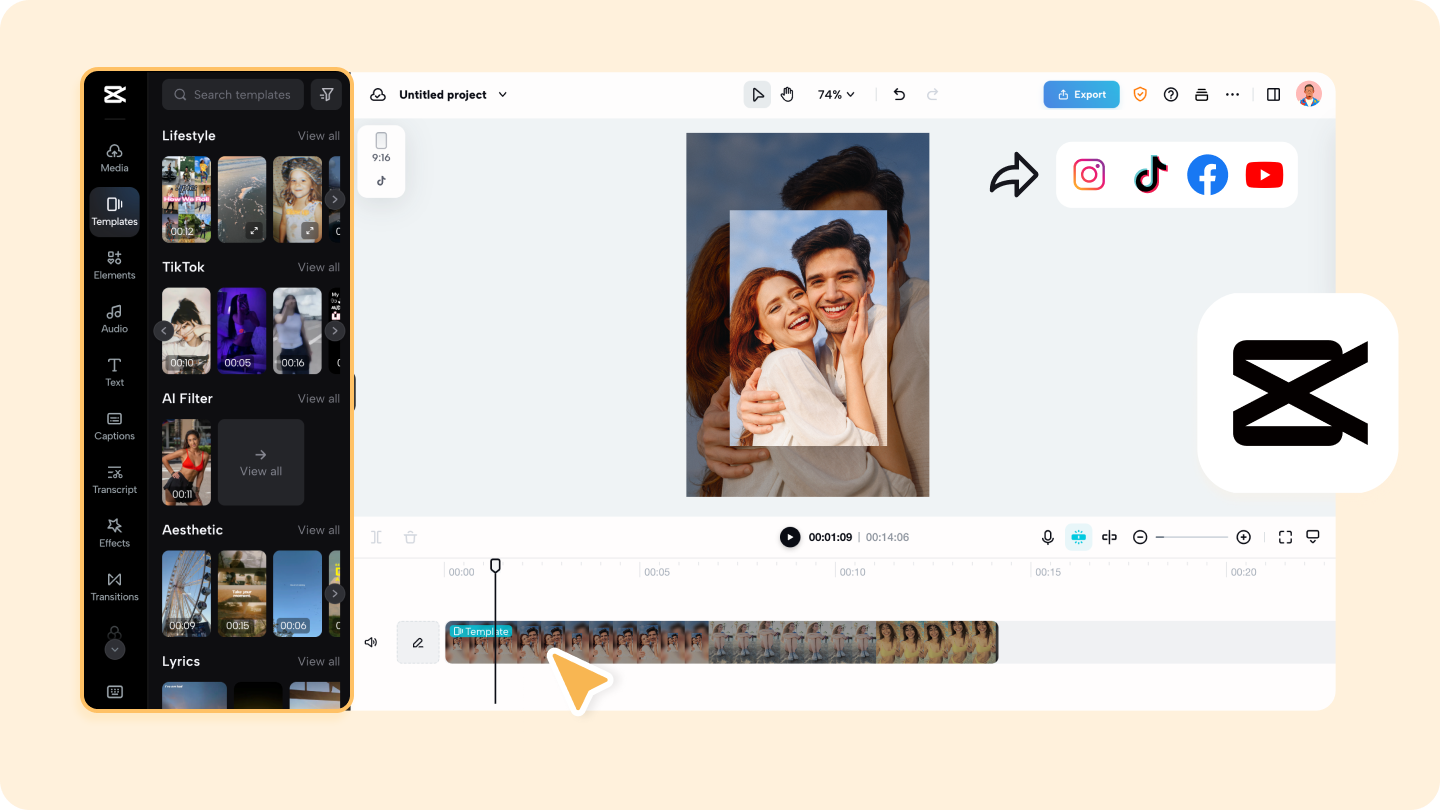1440x810 pixels.
Task: Focus the Search templates field
Action: (x=233, y=95)
